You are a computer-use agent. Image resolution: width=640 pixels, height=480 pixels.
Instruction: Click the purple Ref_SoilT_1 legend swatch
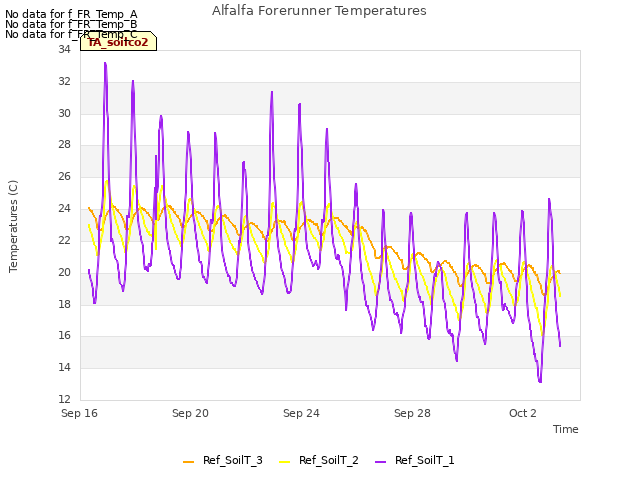tap(380, 462)
